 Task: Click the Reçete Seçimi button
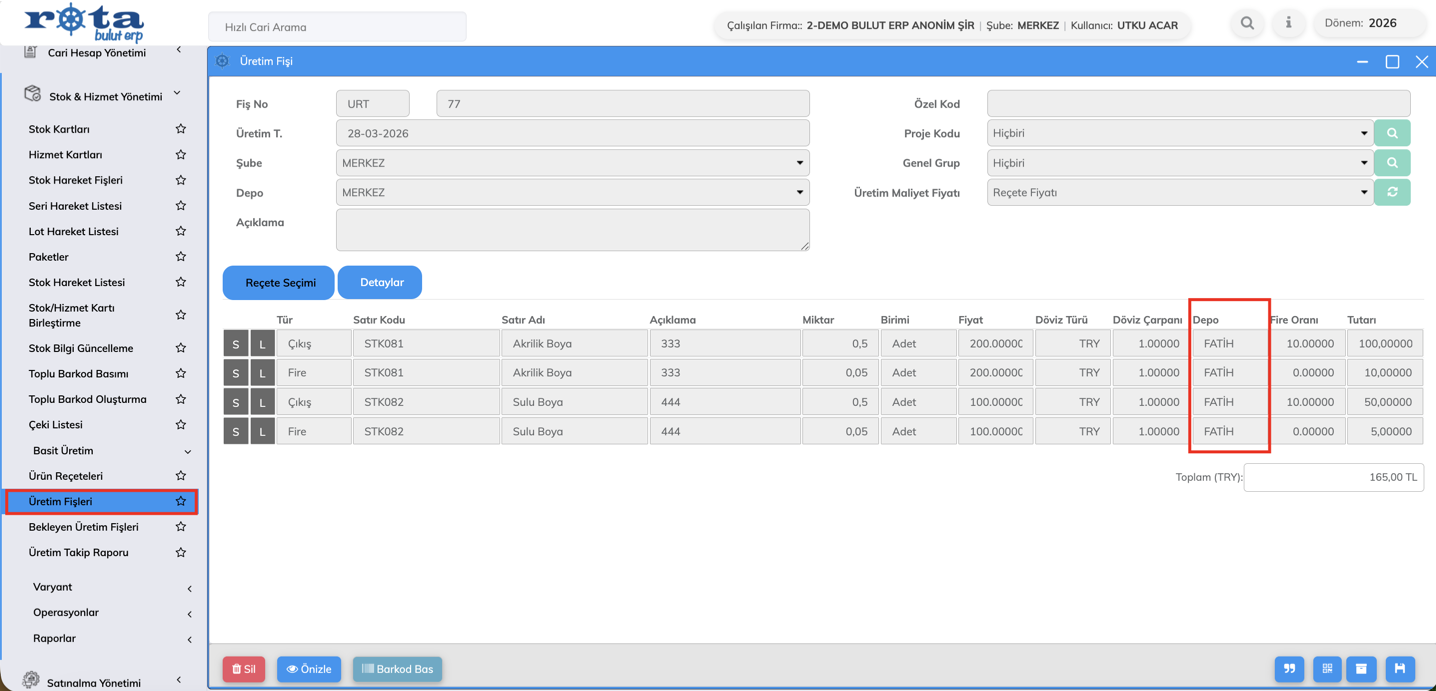[x=280, y=283]
